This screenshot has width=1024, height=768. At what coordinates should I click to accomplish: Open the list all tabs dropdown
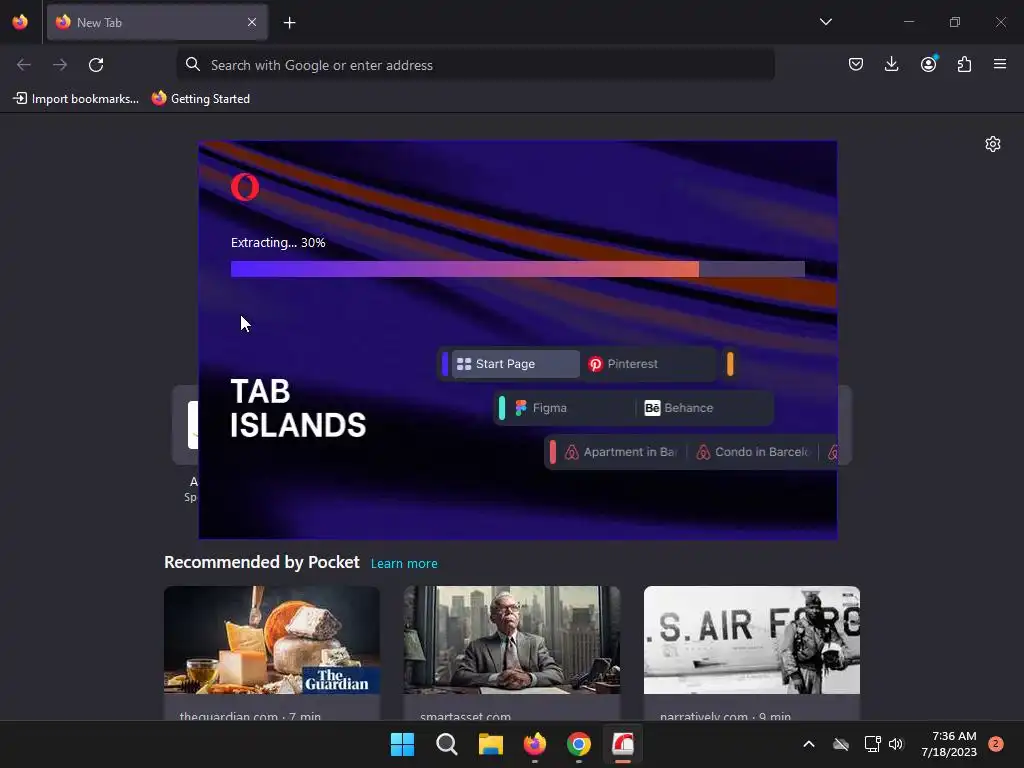[825, 22]
